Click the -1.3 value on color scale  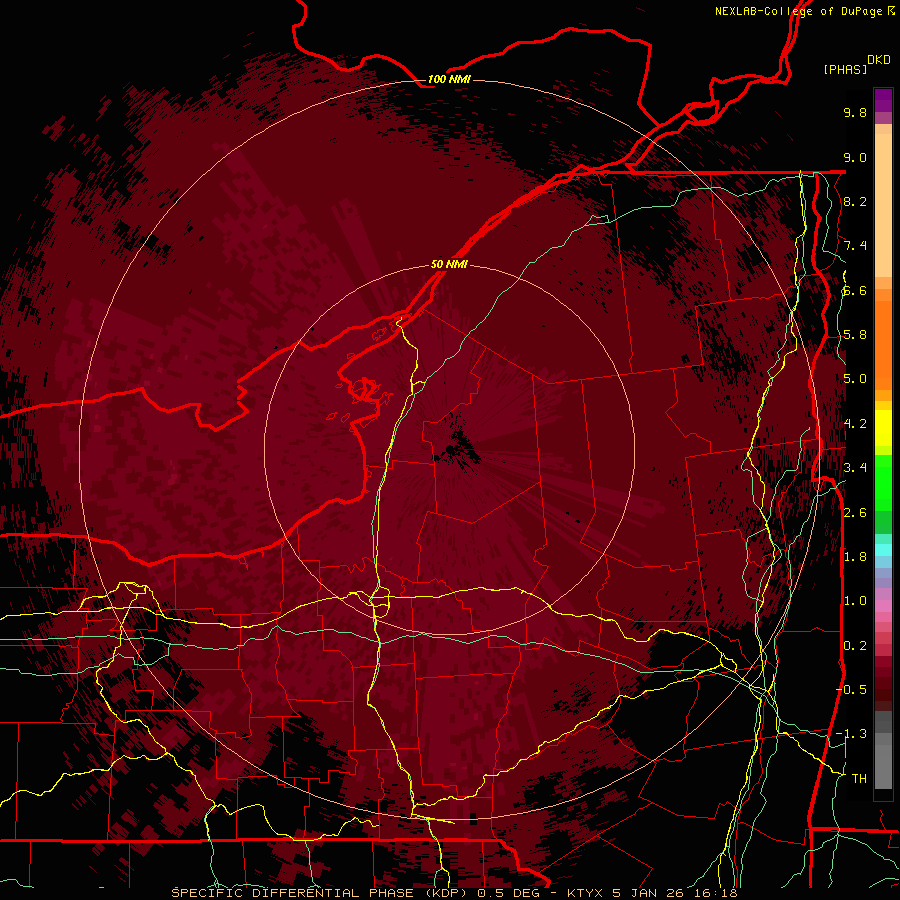(x=852, y=734)
